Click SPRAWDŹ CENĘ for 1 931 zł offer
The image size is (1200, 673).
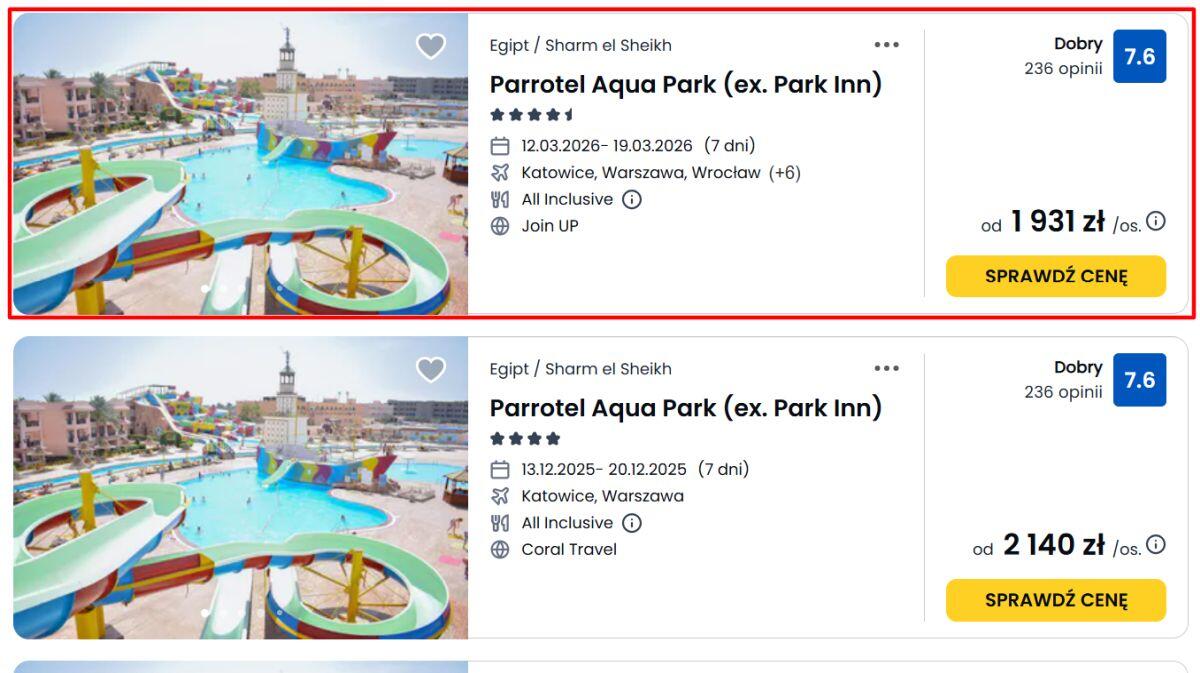[1056, 277]
